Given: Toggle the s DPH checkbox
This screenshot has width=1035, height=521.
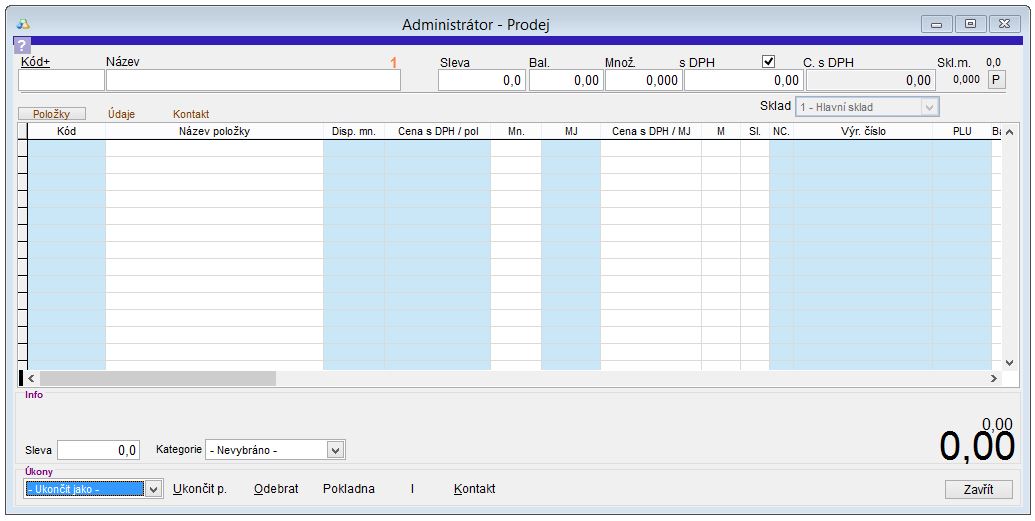Looking at the screenshot, I should [x=768, y=61].
